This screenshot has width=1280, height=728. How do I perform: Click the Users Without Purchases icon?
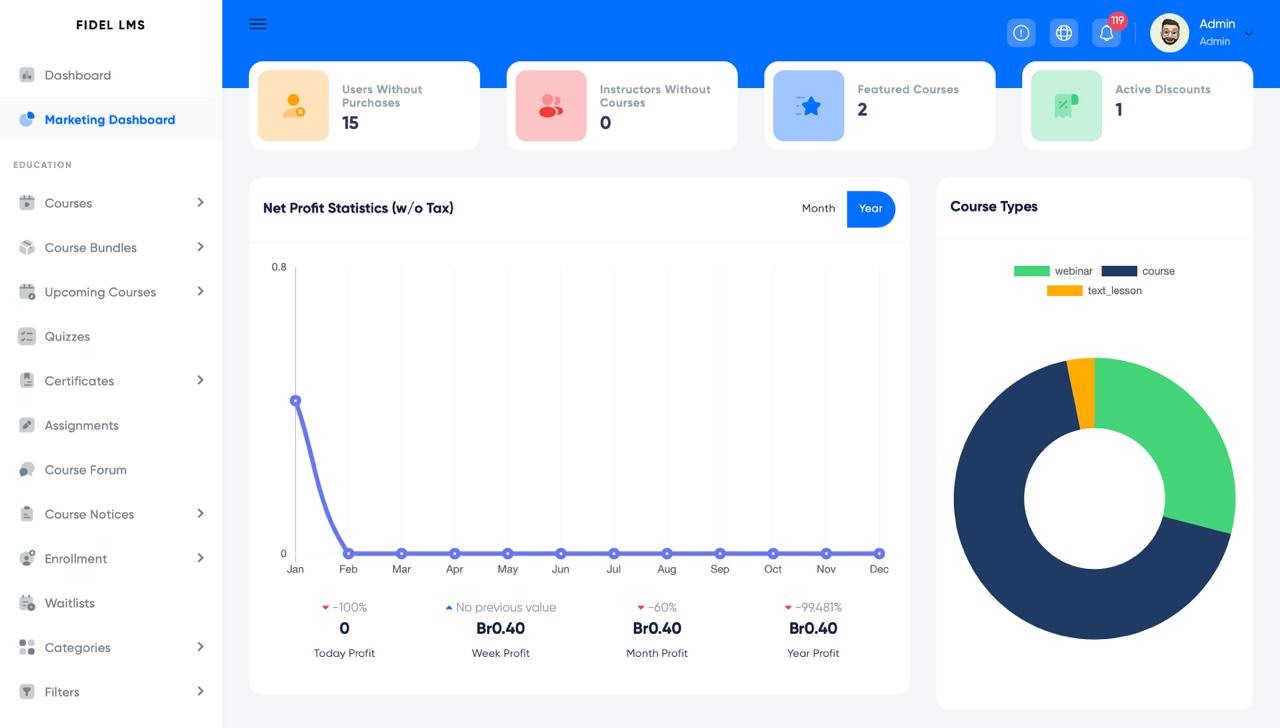(x=293, y=106)
